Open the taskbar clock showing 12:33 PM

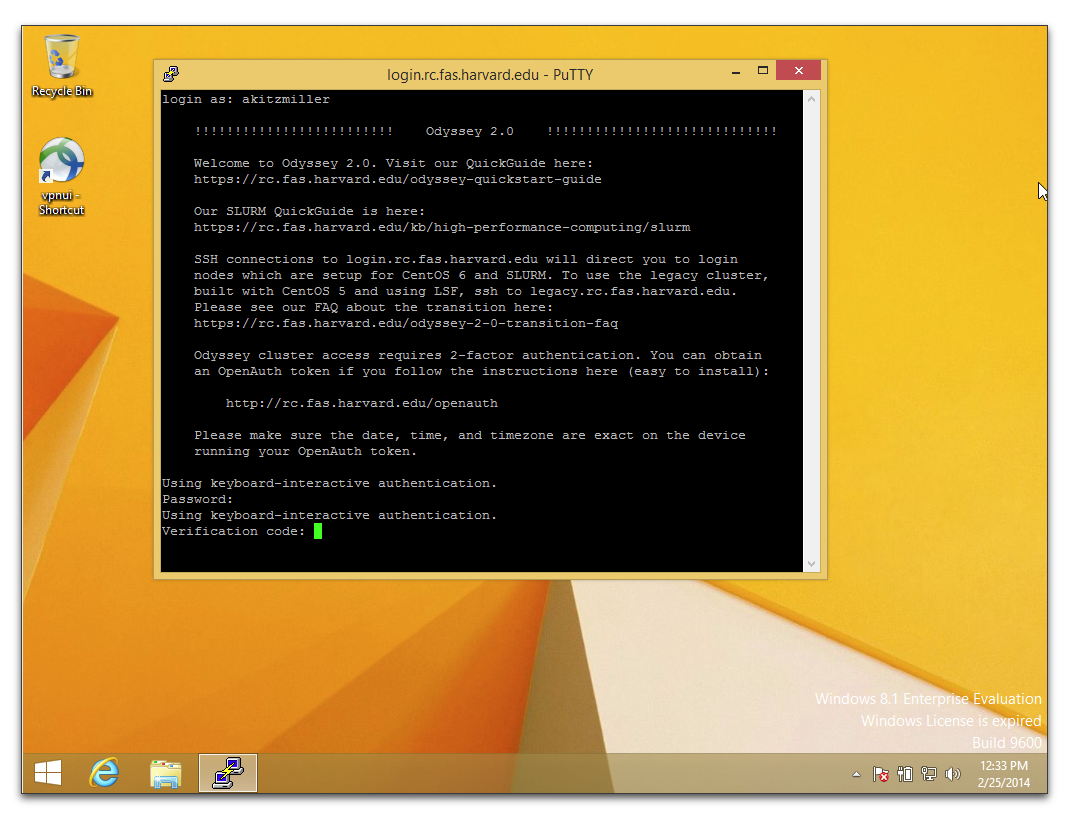pos(1004,774)
